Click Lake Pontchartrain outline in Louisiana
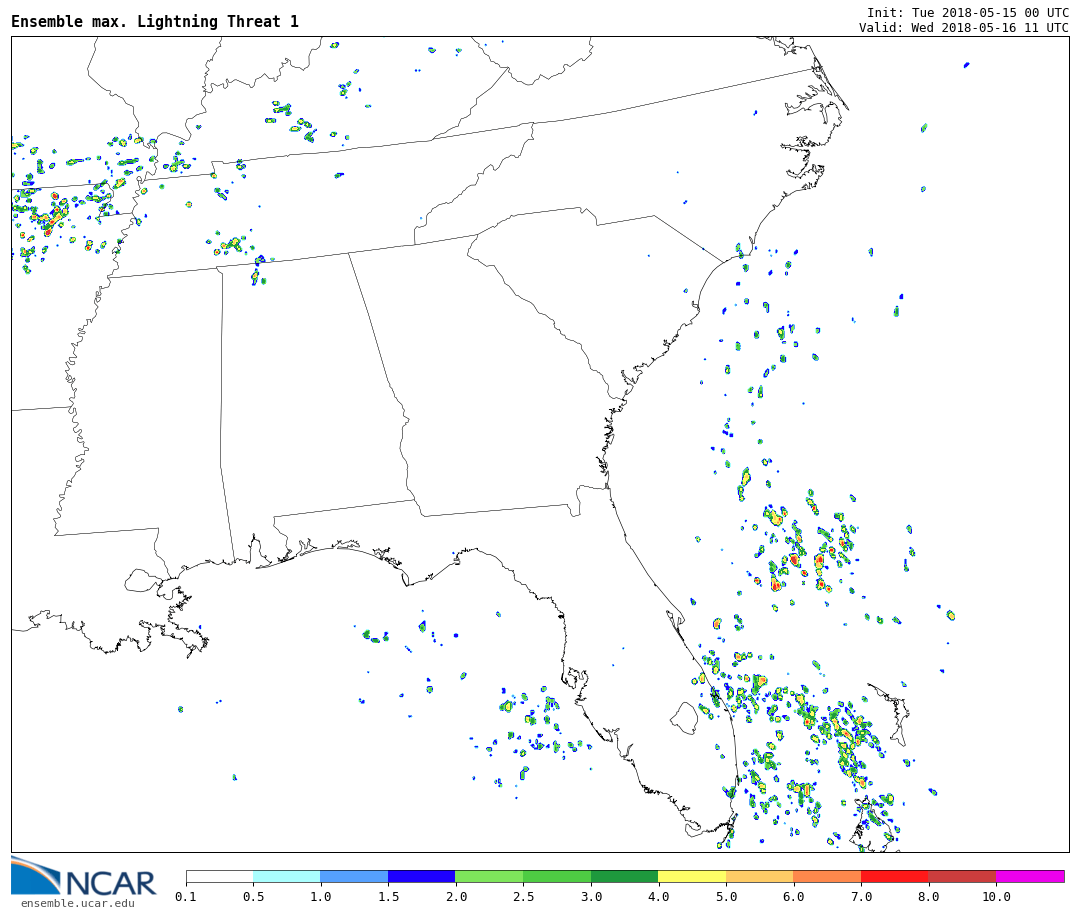This screenshot has width=1080, height=915. click(142, 580)
